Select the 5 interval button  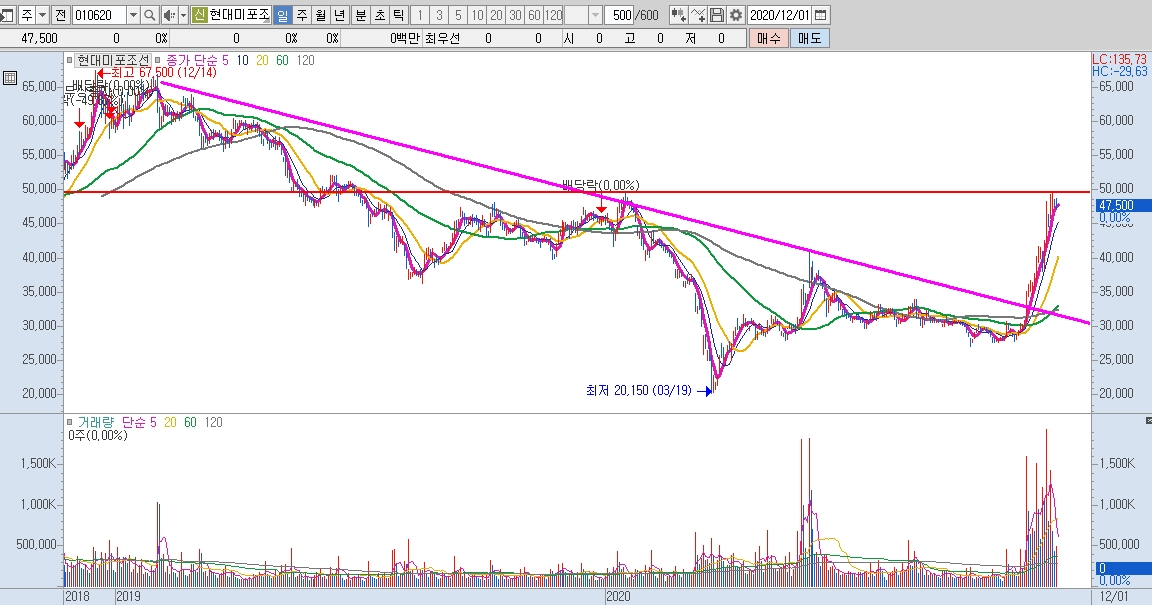458,15
